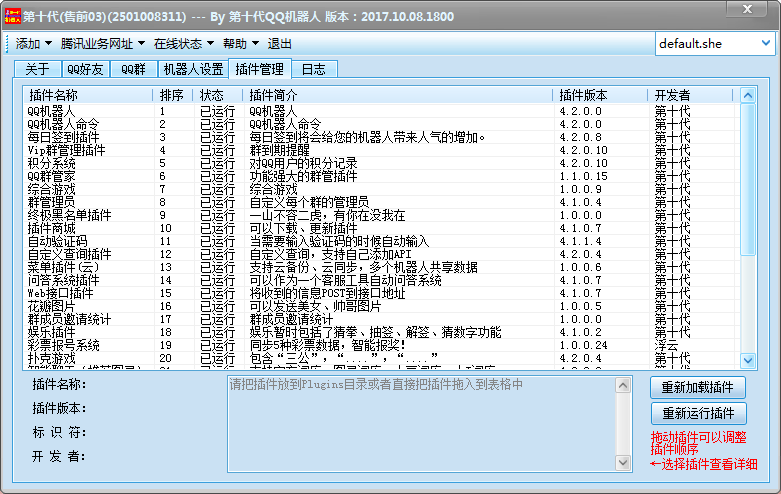Click the 状态 column header

tap(218, 95)
